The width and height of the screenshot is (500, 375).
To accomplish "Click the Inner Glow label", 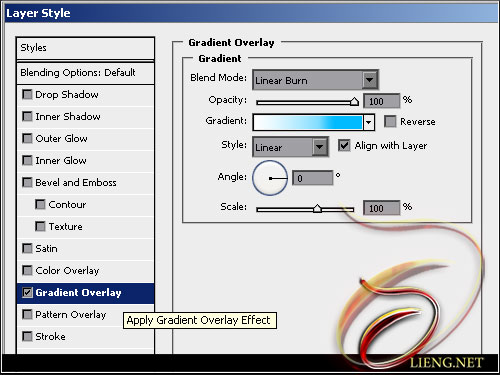I will click(x=61, y=161).
